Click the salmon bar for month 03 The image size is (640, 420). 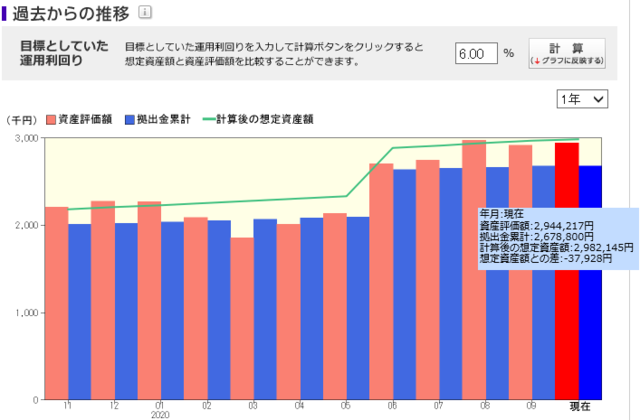coord(242,318)
